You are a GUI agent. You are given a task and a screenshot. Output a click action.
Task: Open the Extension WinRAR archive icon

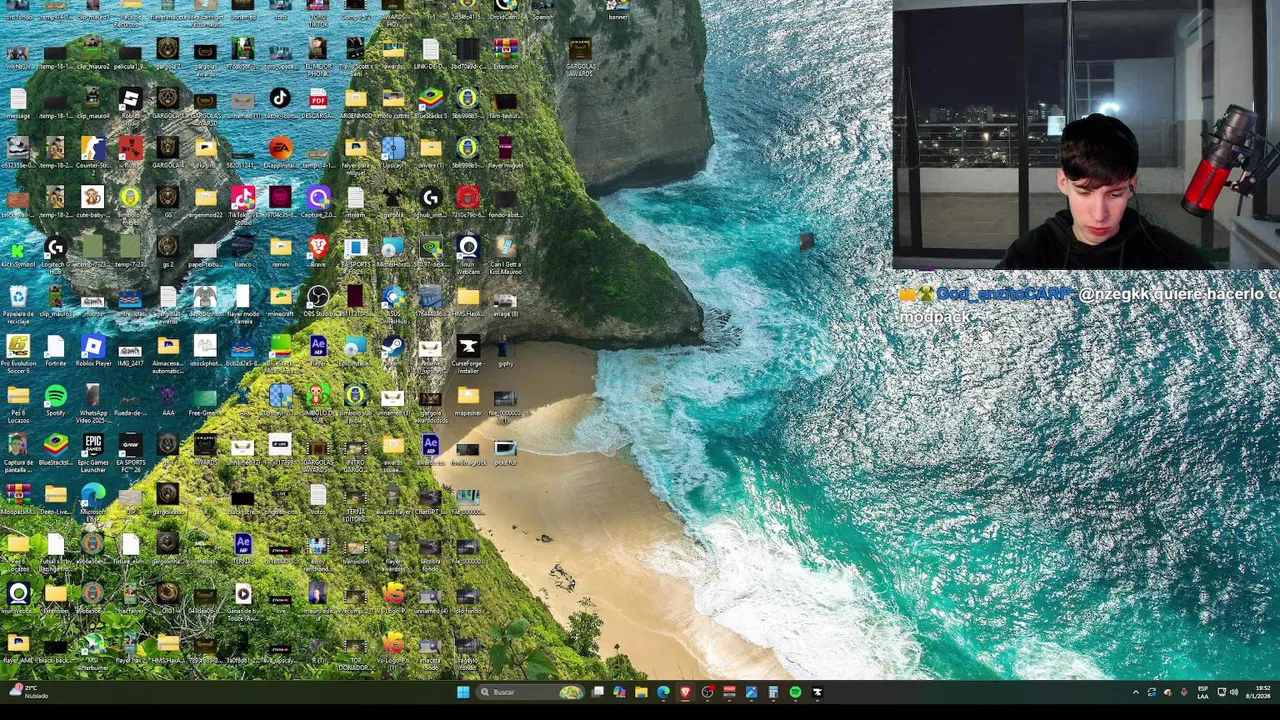coord(506,53)
